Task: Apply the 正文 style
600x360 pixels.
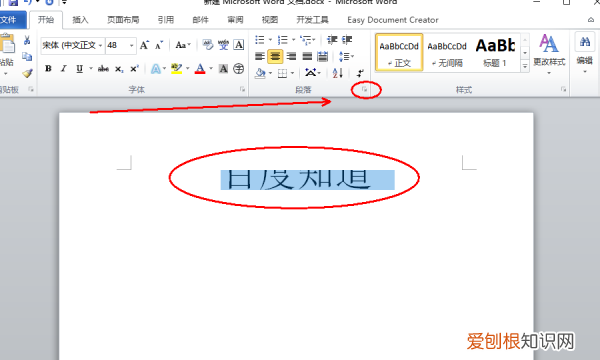Action: point(399,52)
